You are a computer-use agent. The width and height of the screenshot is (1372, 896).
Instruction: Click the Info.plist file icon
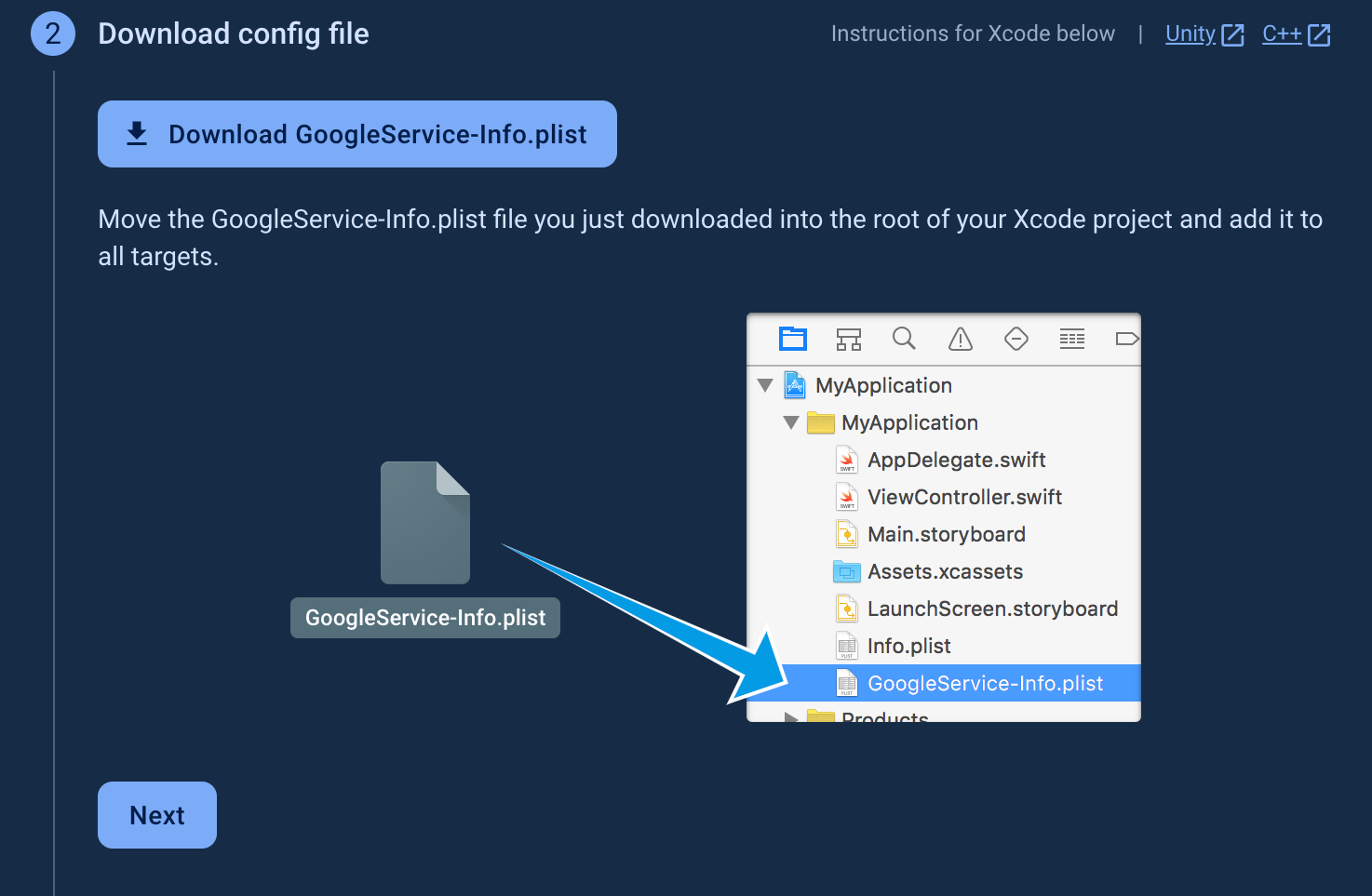(x=847, y=646)
